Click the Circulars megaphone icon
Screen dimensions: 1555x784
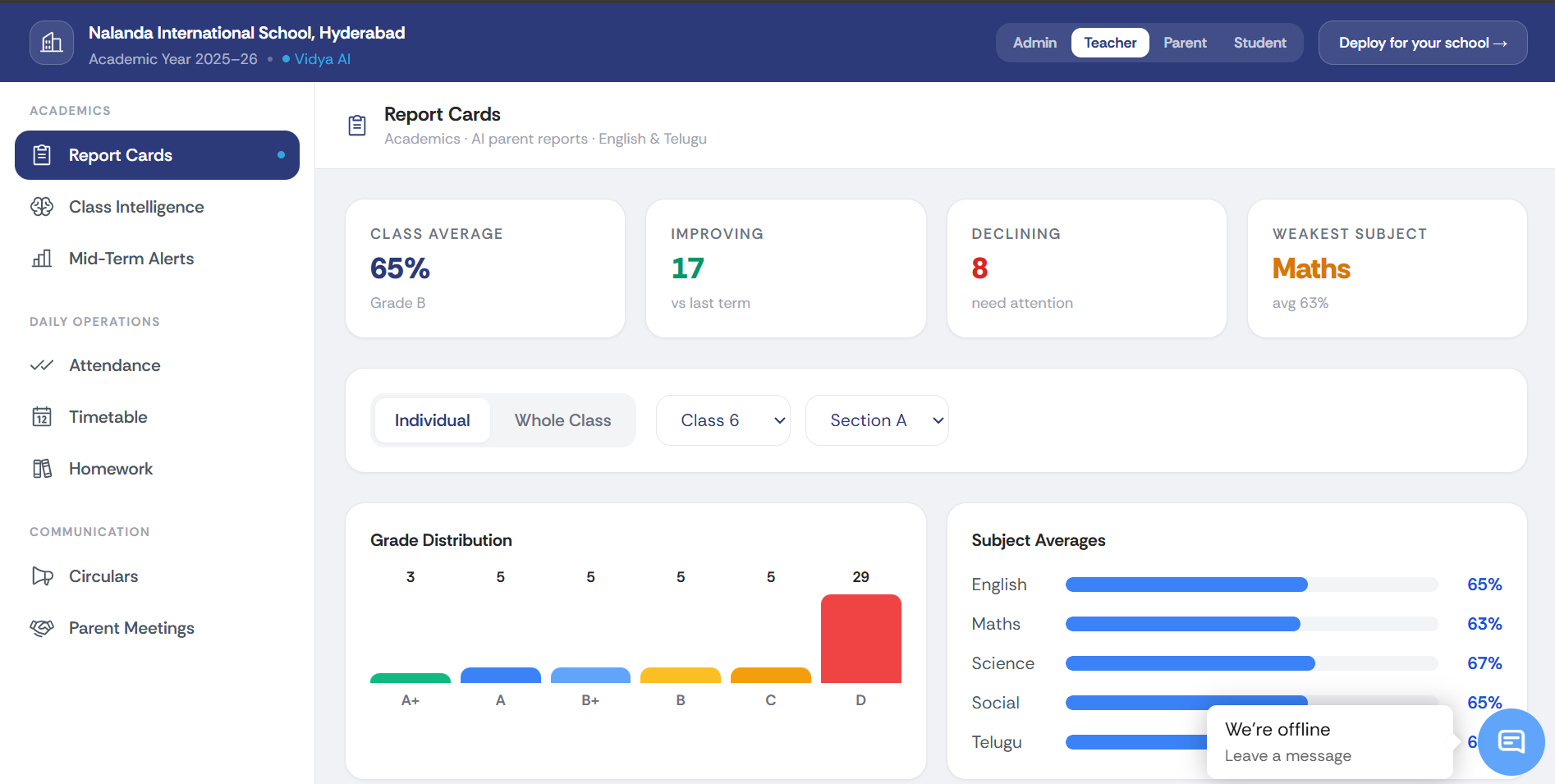(42, 576)
